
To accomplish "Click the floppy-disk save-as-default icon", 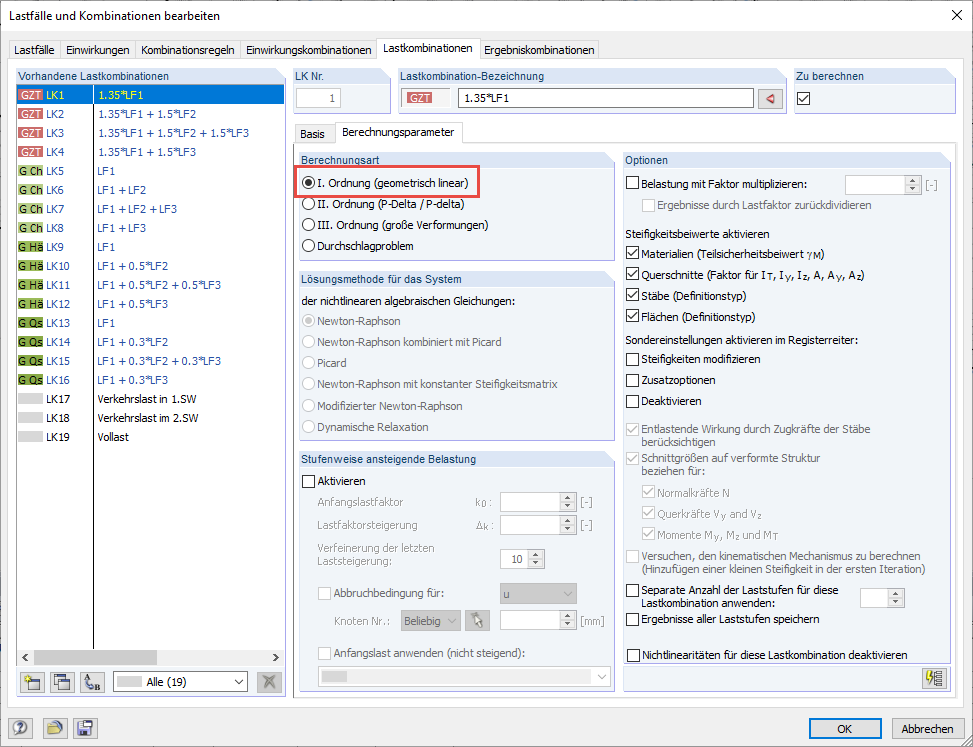I will coord(85,728).
